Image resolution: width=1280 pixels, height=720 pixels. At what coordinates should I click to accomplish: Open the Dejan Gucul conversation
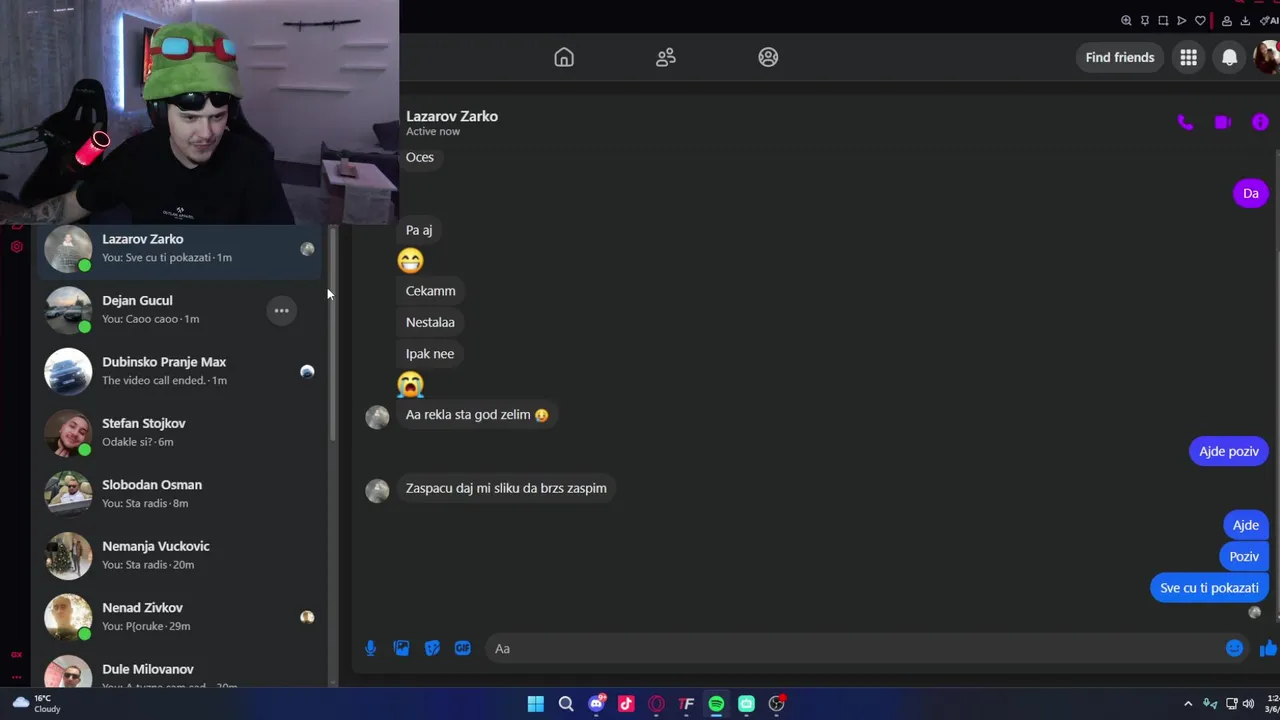[x=181, y=310]
